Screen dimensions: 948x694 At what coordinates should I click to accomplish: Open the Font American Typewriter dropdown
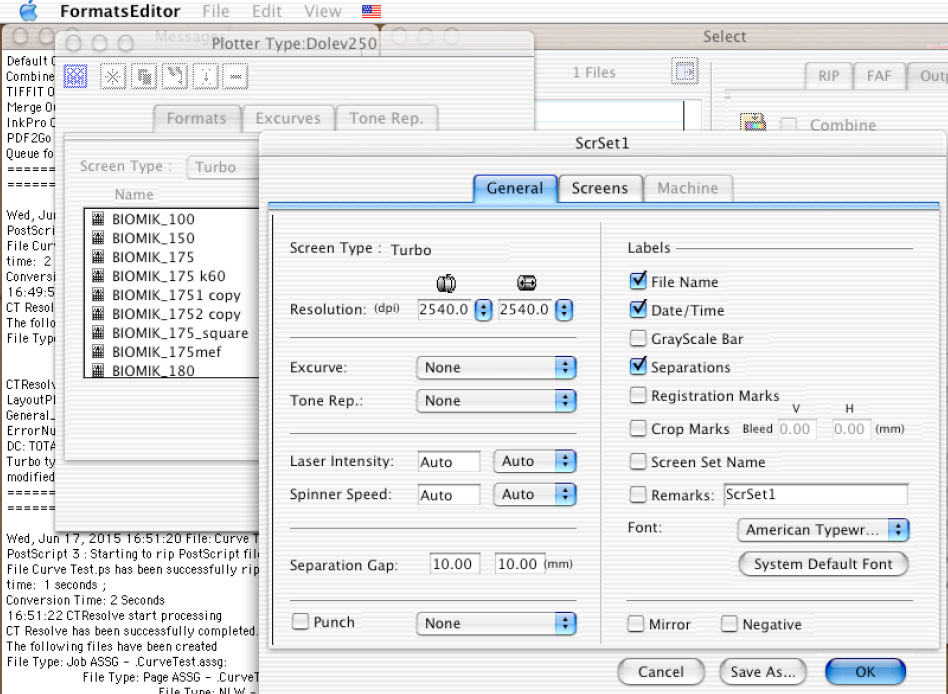[x=823, y=530]
